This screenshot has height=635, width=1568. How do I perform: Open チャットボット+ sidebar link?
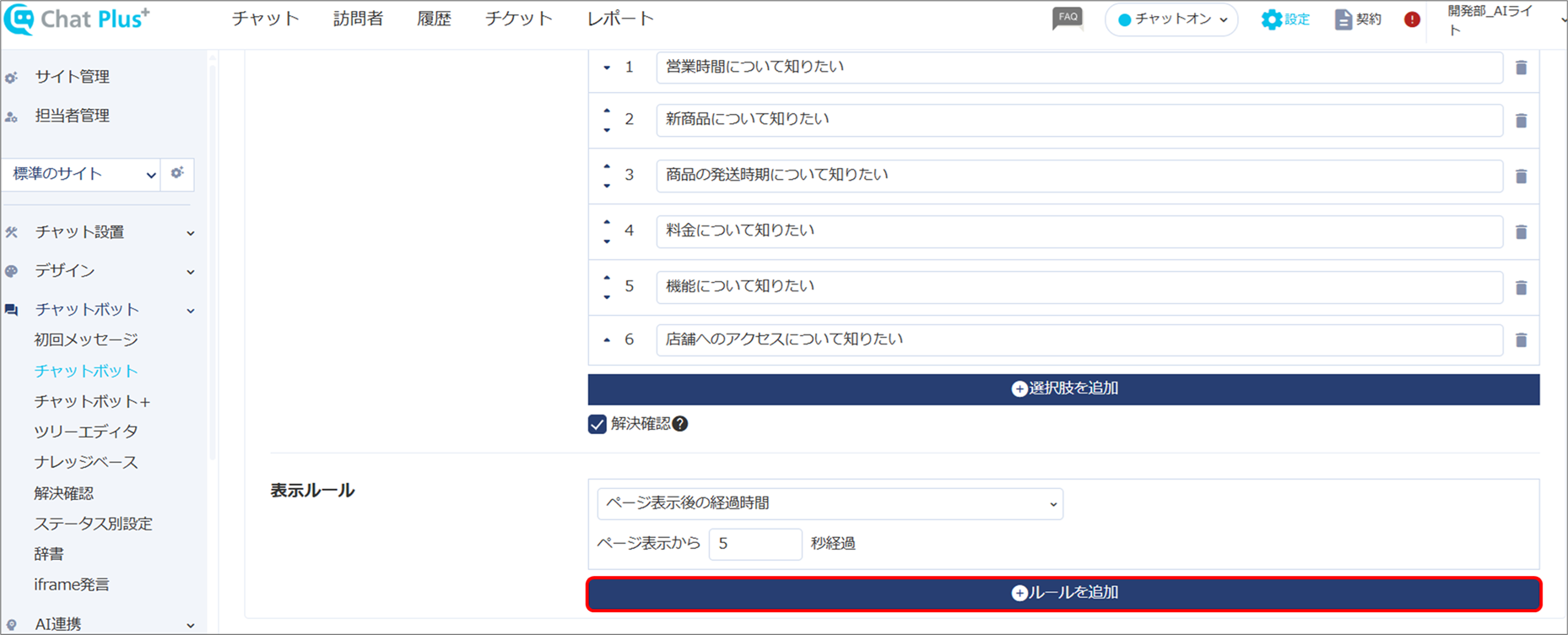click(93, 401)
